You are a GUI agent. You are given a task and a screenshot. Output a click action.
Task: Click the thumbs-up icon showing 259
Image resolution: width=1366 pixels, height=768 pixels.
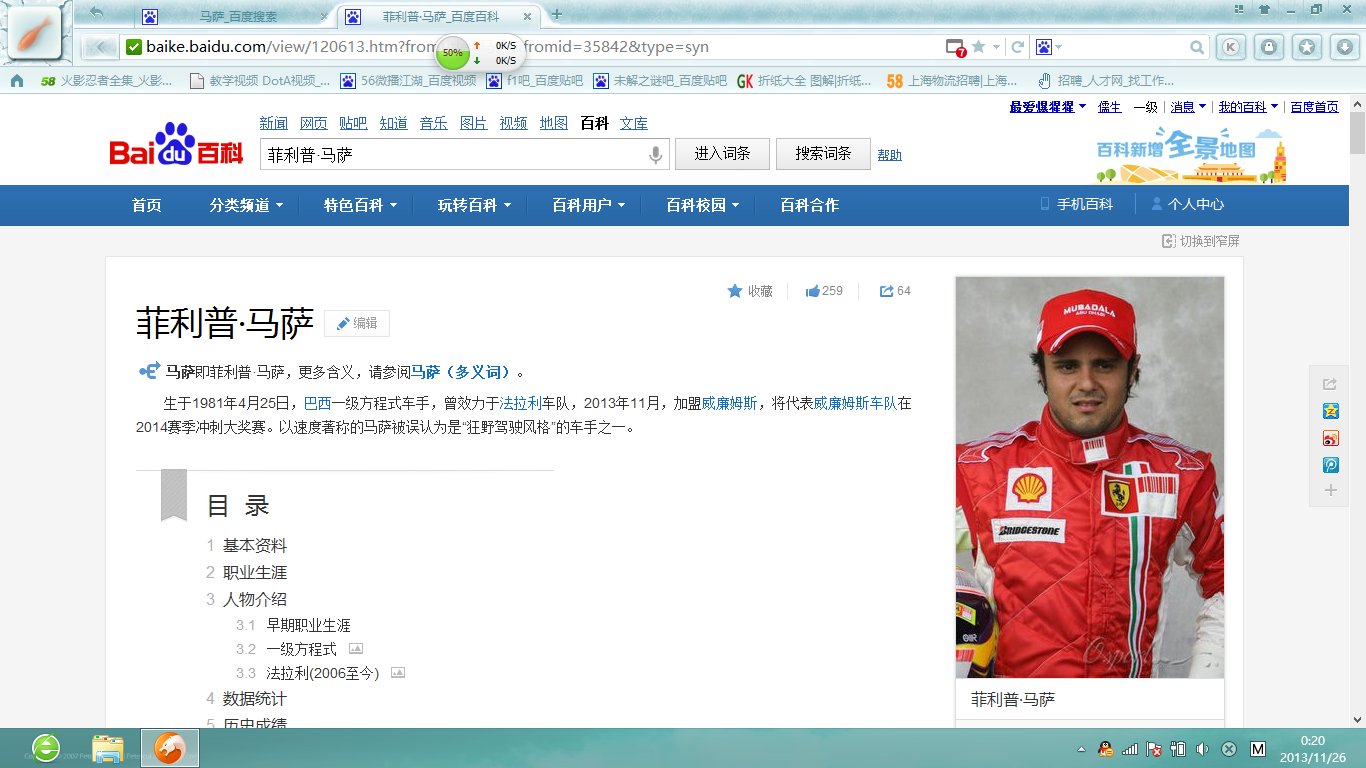(x=812, y=291)
